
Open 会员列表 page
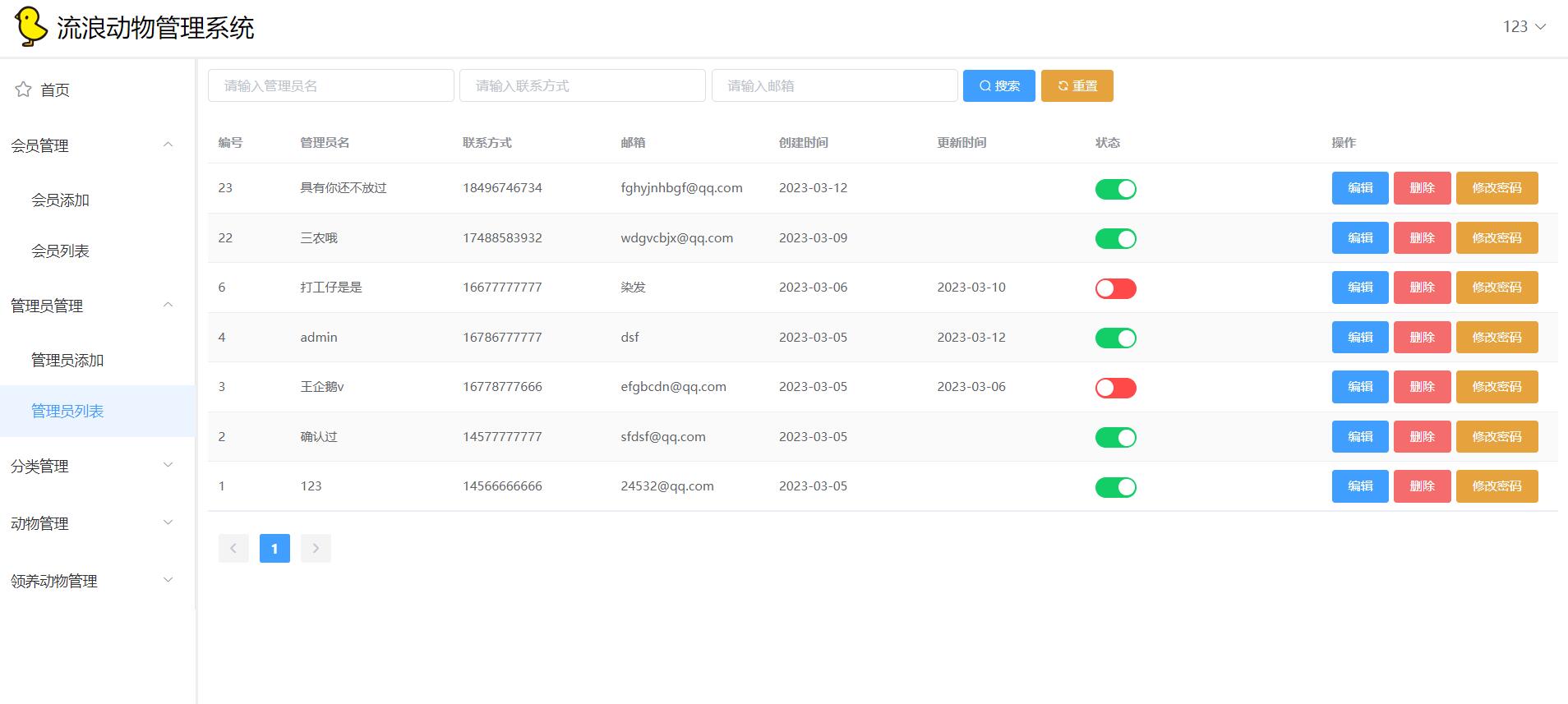97,251
